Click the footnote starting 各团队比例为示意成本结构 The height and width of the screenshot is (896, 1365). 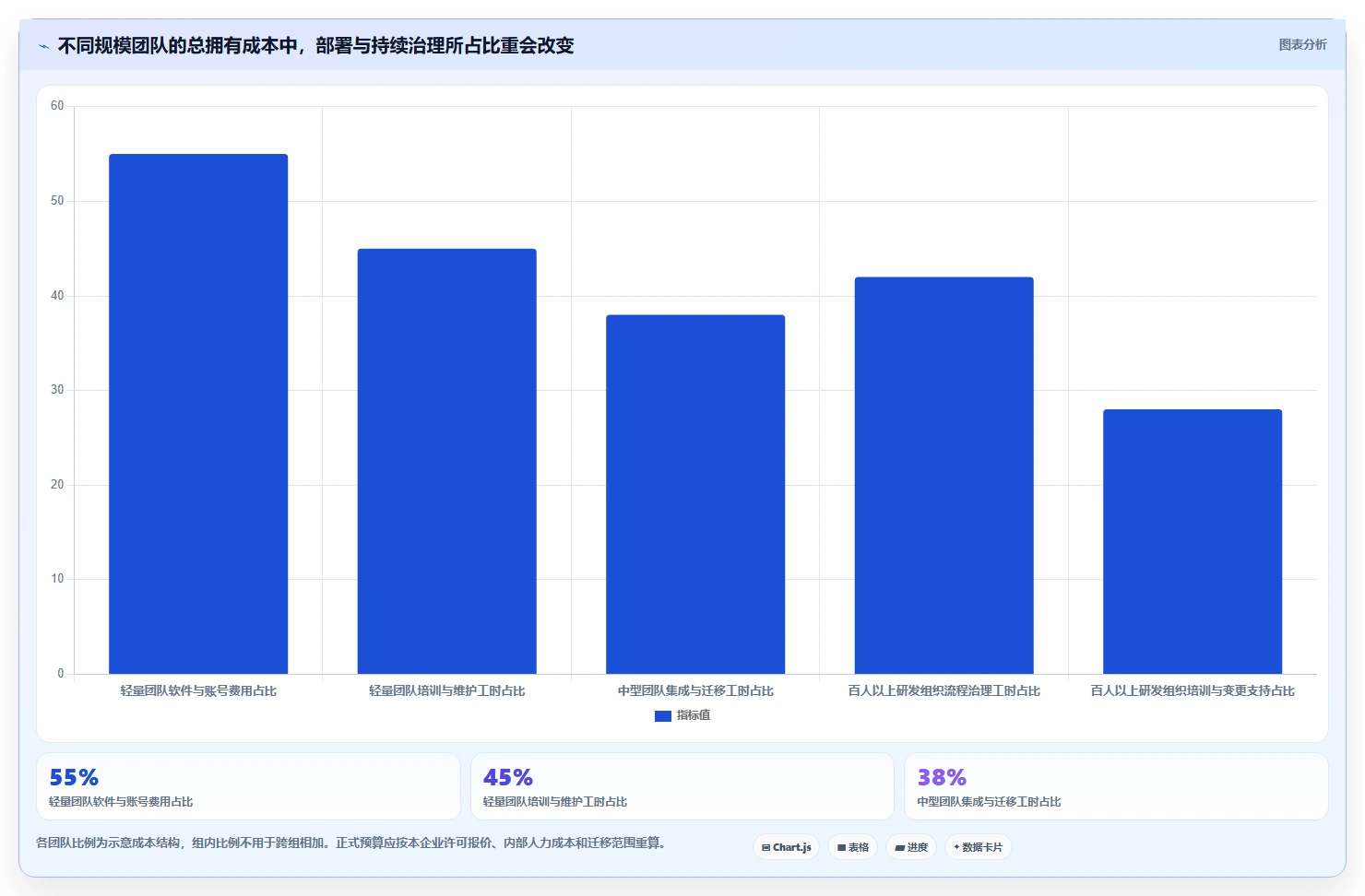350,843
